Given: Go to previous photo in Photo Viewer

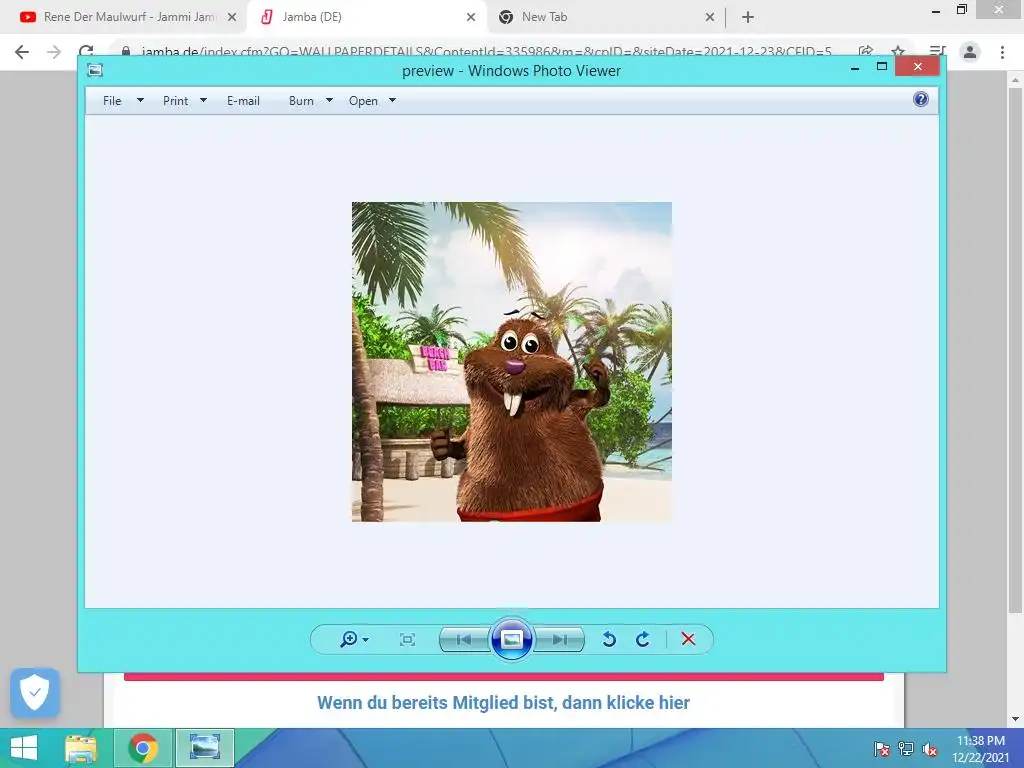Looking at the screenshot, I should pyautogui.click(x=464, y=639).
